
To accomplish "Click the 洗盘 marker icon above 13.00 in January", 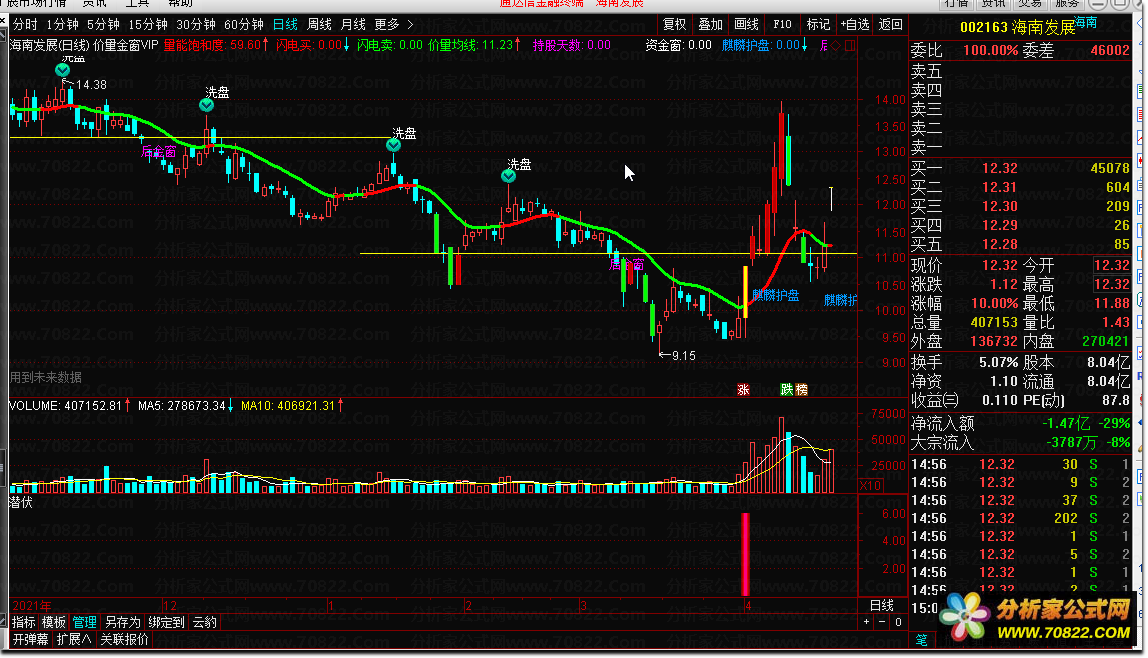I will (x=393, y=145).
